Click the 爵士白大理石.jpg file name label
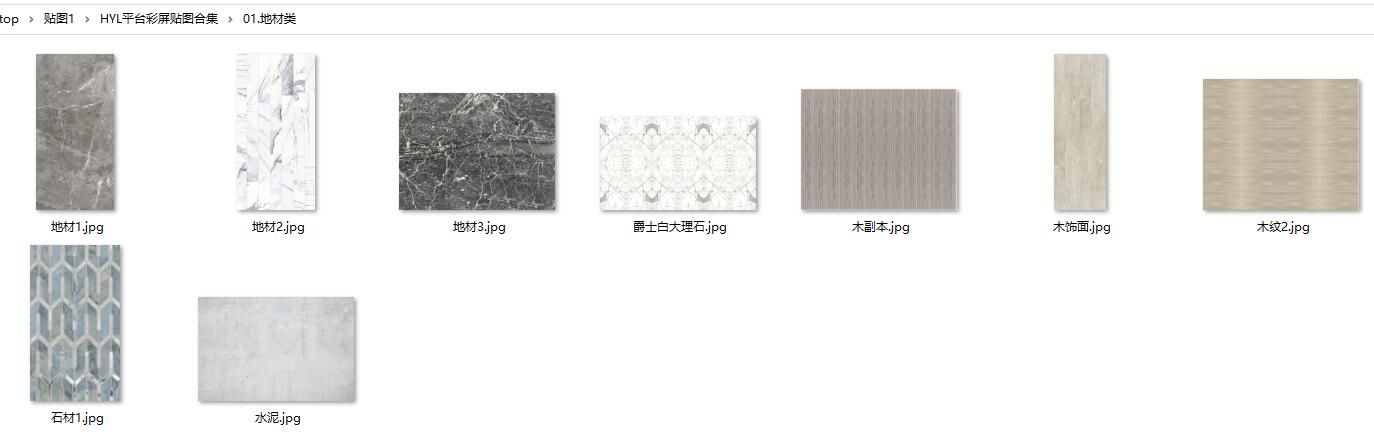The image size is (1374, 435). [x=680, y=227]
